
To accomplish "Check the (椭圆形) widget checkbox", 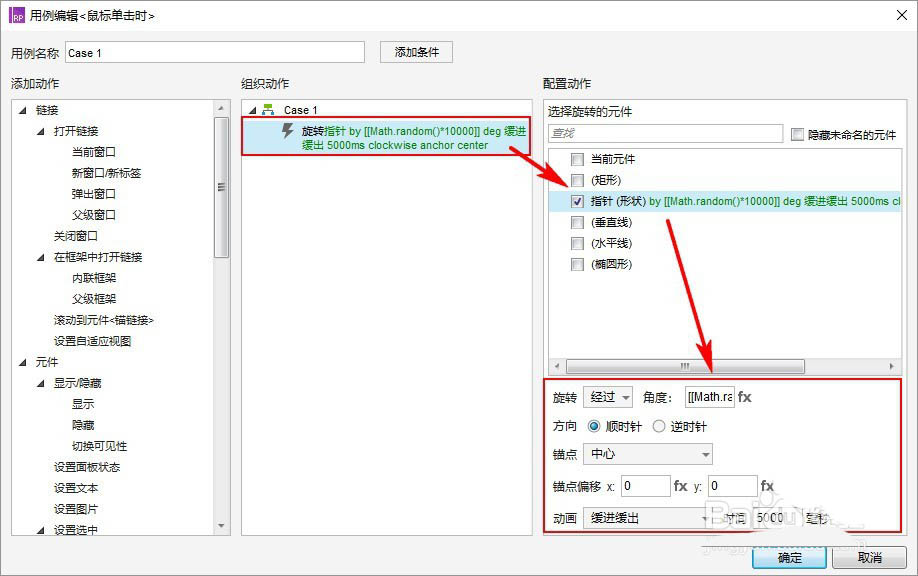I will pyautogui.click(x=577, y=265).
